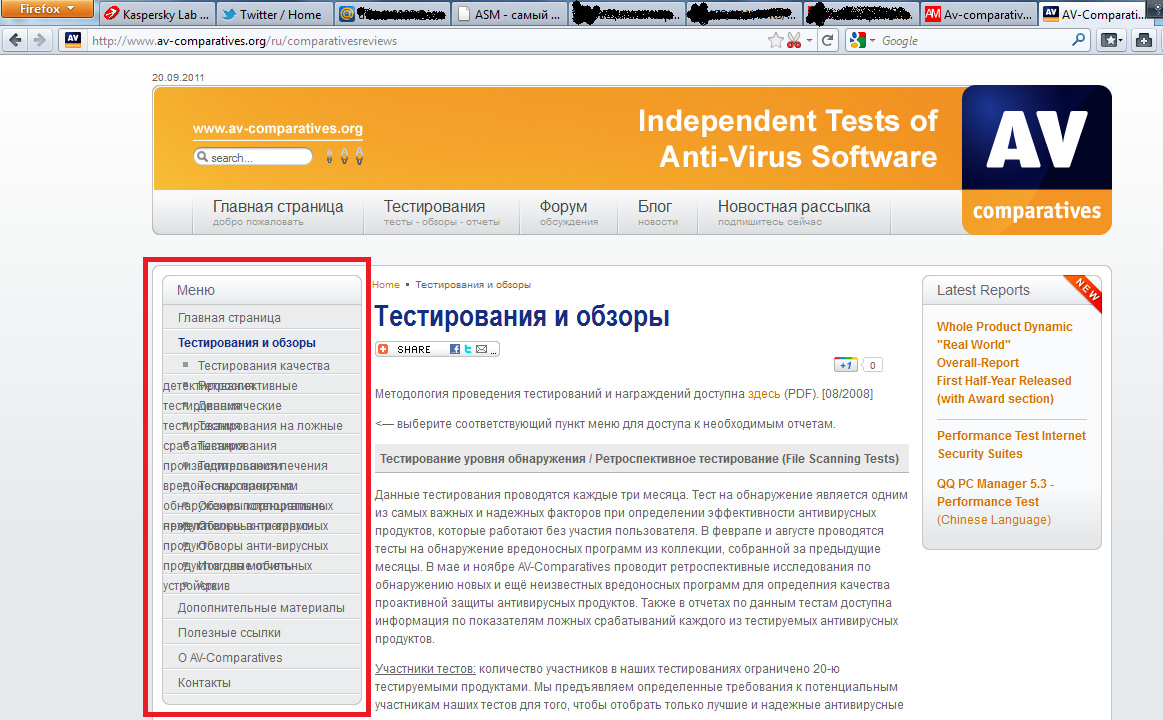Open more sharing options ellipsis
The height and width of the screenshot is (720, 1163).
tap(493, 351)
